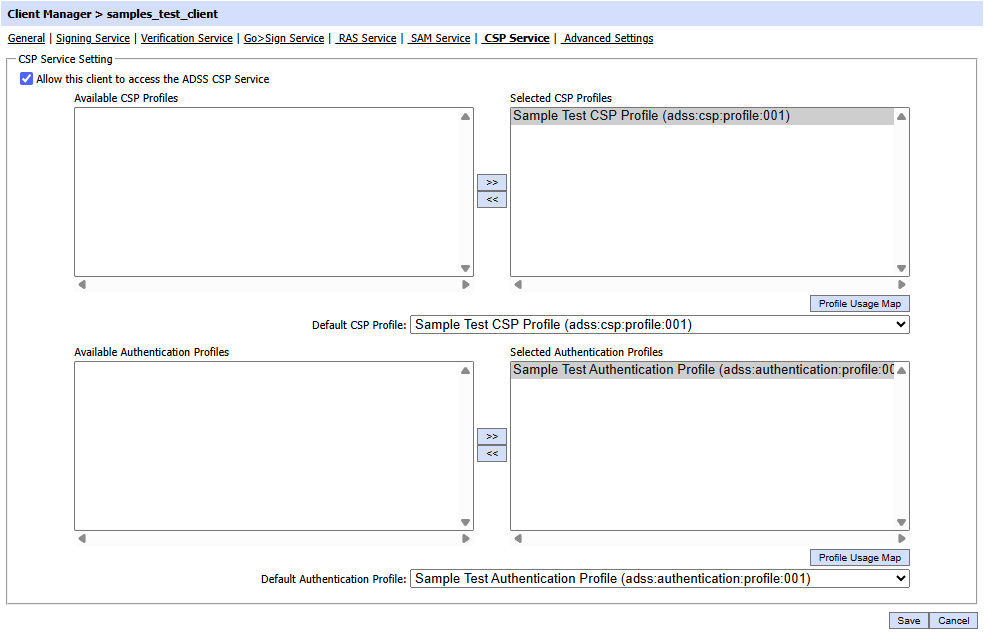
Task: Open the Go>Sign Service tab
Action: (284, 38)
